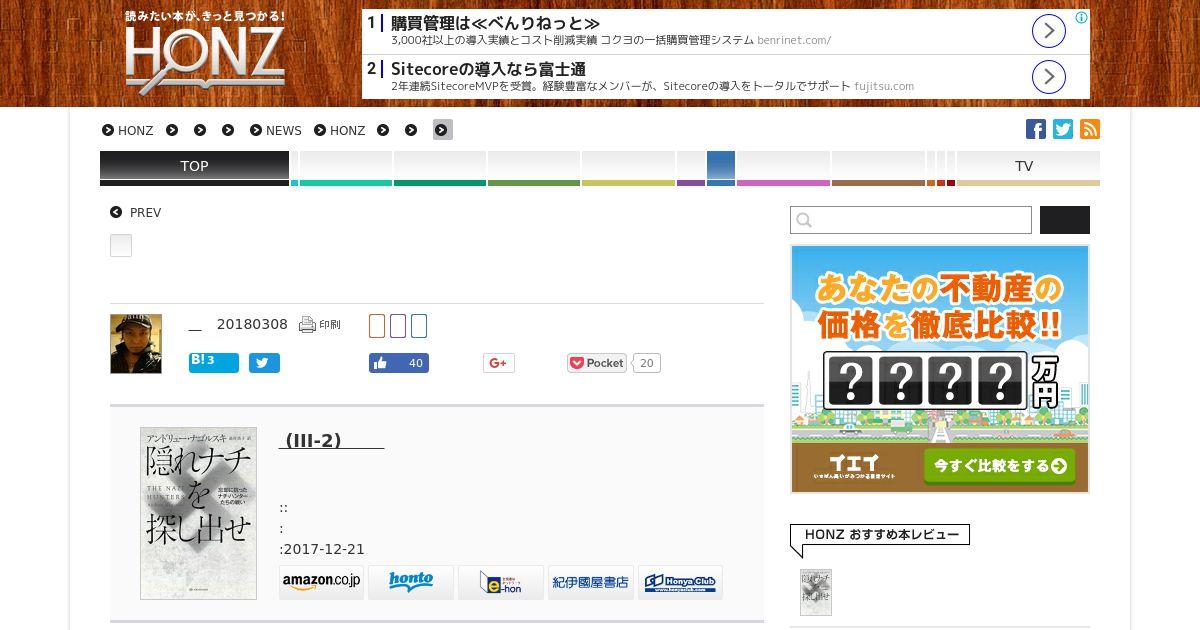The image size is (1200, 630).
Task: Open the 購買管理は≪べんりねっと≫ ad headline
Action: (495, 23)
